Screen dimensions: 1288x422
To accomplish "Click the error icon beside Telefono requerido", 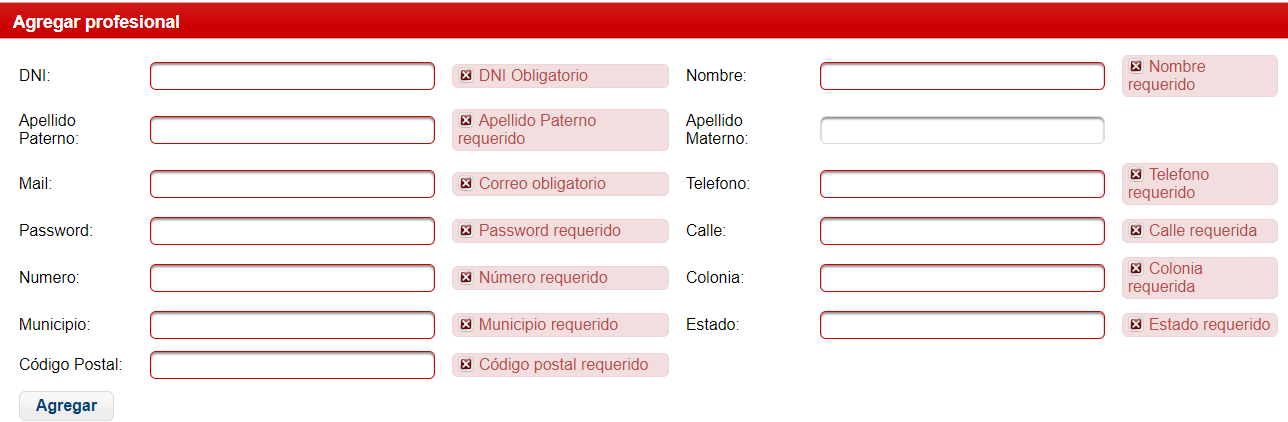I will click(1136, 175).
